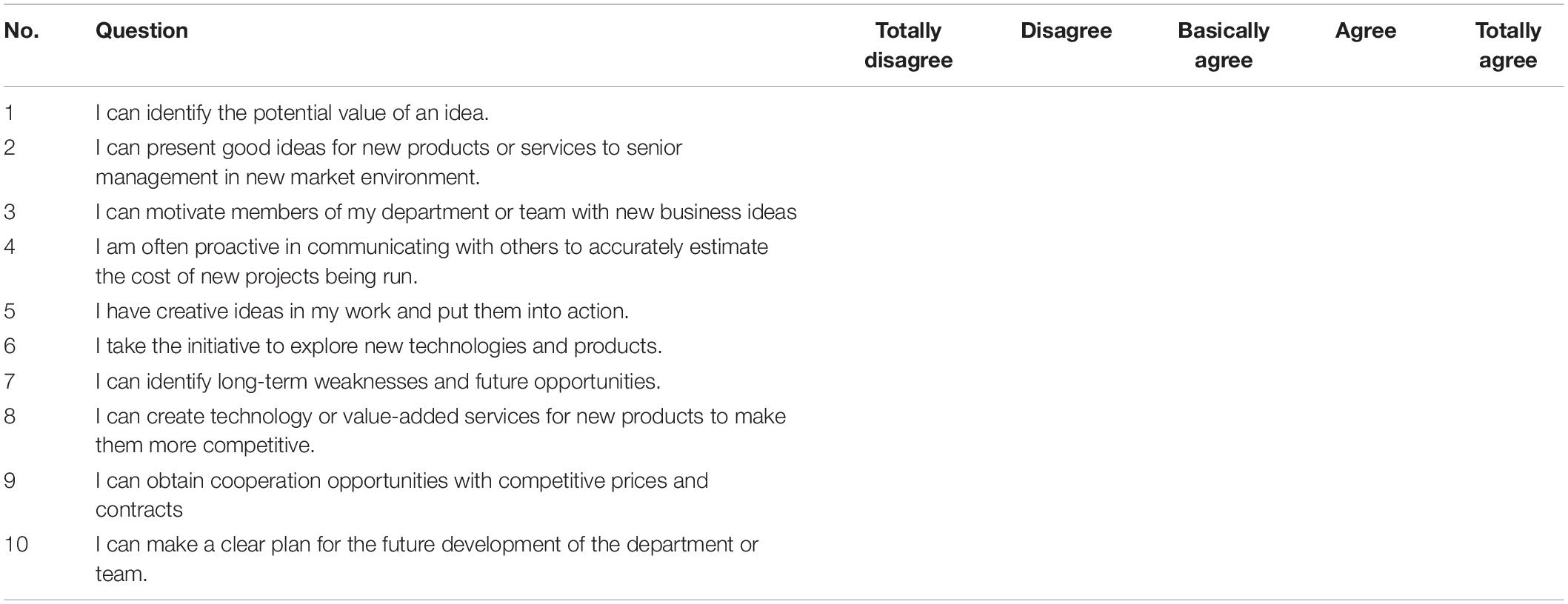Select question 4 about estimating project costs
Image resolution: width=1568 pixels, height=604 pixels.
[431, 261]
